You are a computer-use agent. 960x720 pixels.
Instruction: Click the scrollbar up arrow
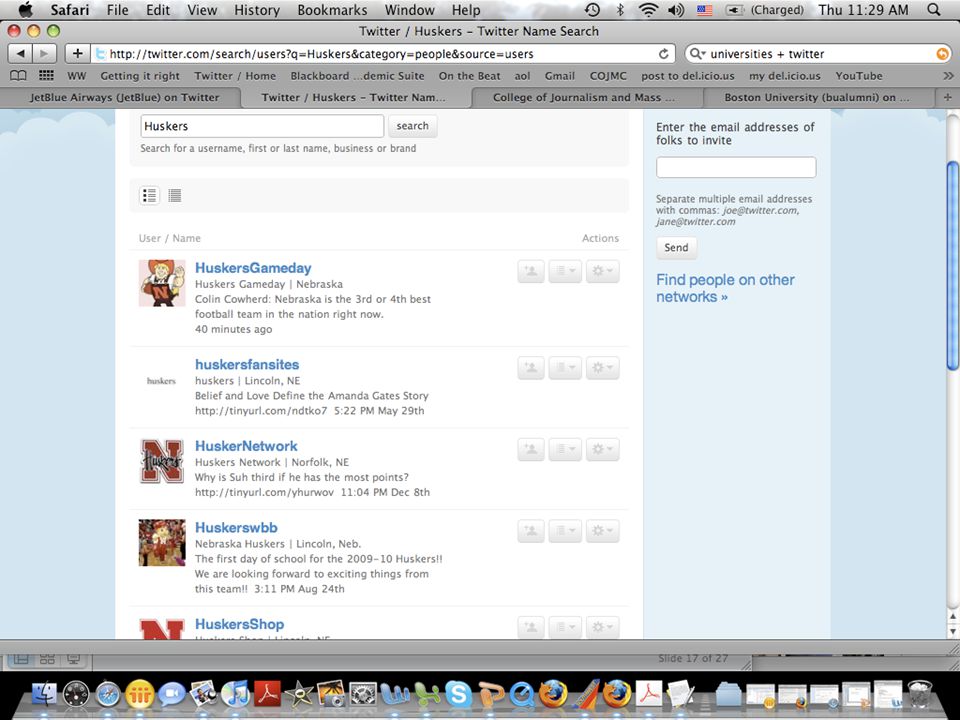[x=953, y=617]
